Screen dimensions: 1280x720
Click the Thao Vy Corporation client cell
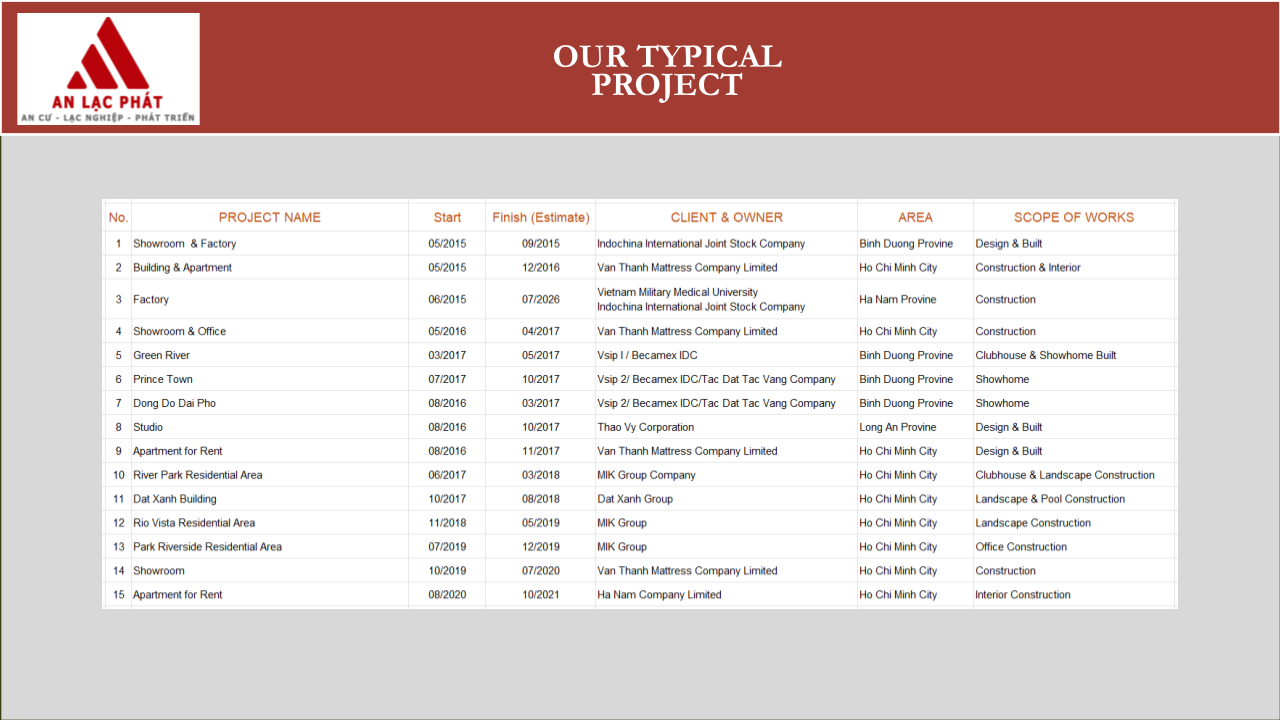tap(645, 428)
